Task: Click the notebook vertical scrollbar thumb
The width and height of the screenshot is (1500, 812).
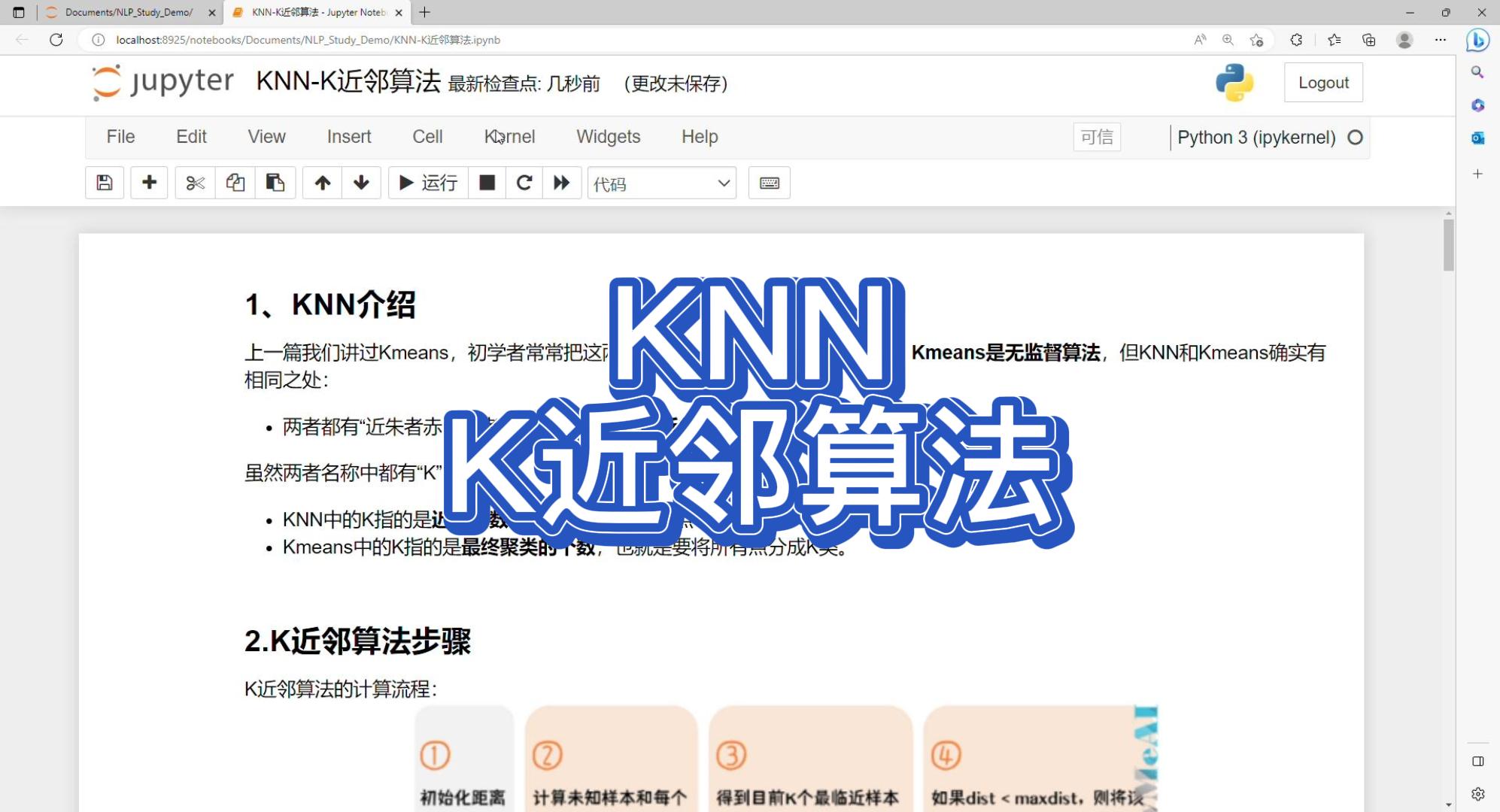Action: [x=1448, y=244]
